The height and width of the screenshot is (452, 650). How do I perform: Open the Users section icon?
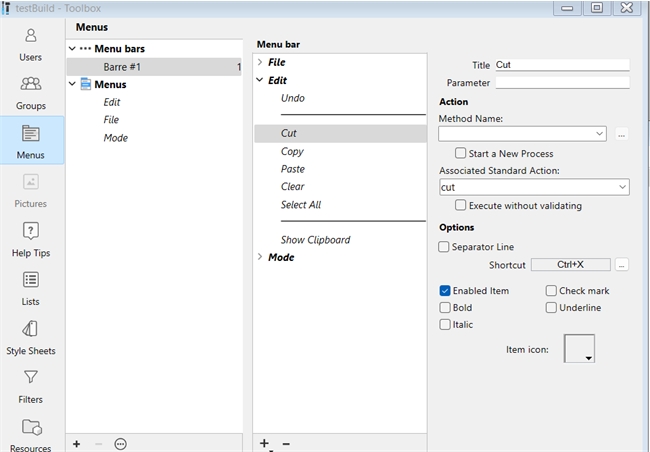tap(31, 36)
